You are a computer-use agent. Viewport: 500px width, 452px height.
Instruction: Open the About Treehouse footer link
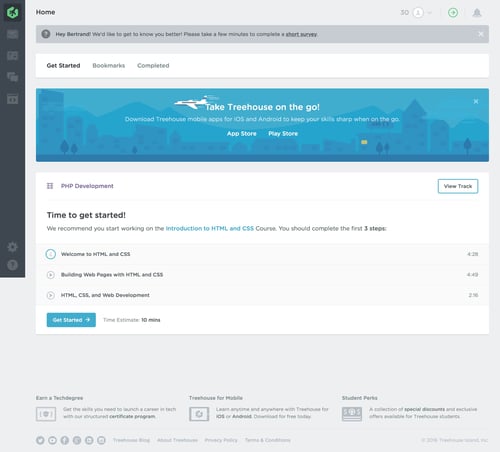tap(177, 440)
